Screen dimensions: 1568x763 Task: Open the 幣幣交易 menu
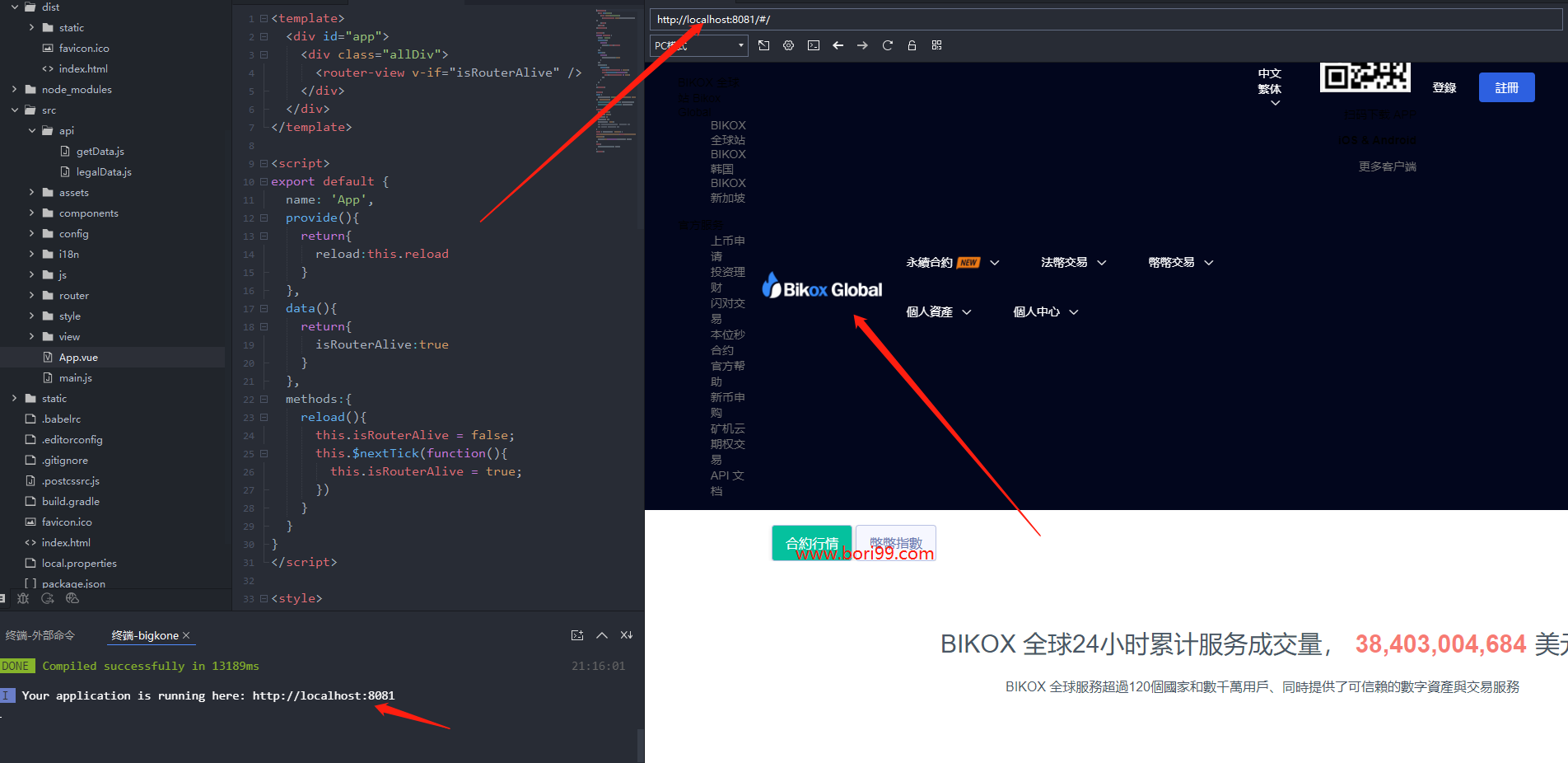point(1181,263)
